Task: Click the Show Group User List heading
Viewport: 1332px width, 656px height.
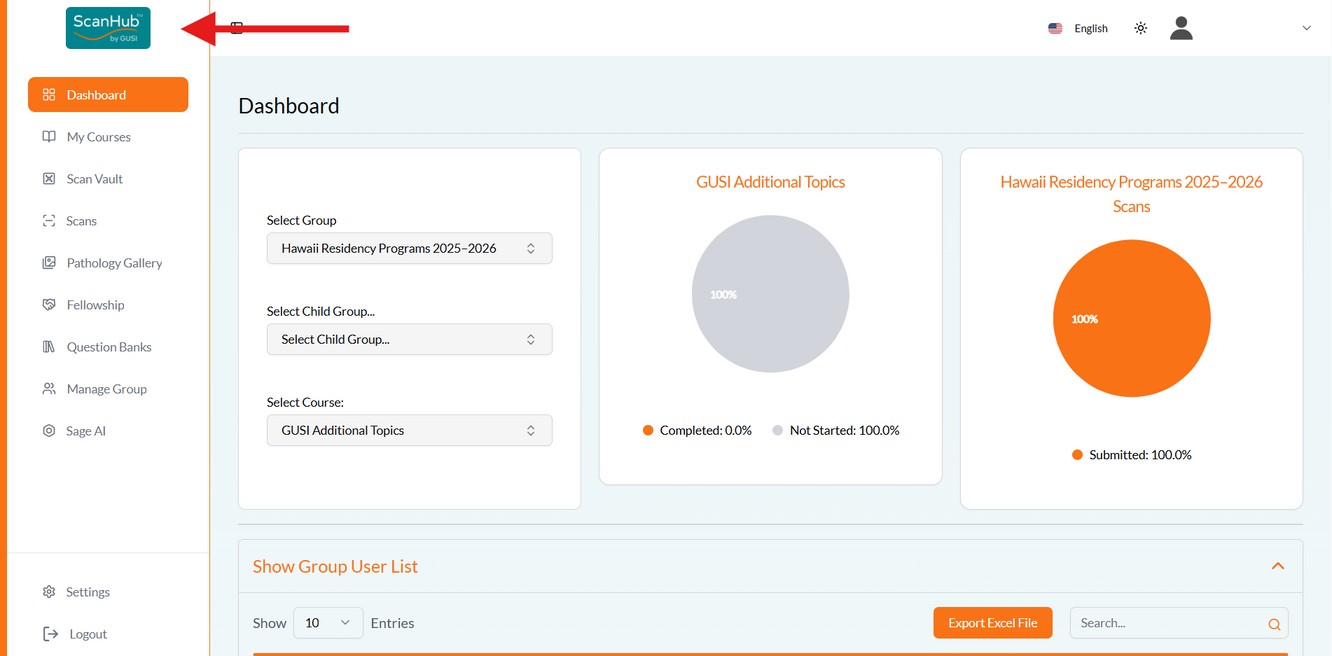Action: (335, 566)
